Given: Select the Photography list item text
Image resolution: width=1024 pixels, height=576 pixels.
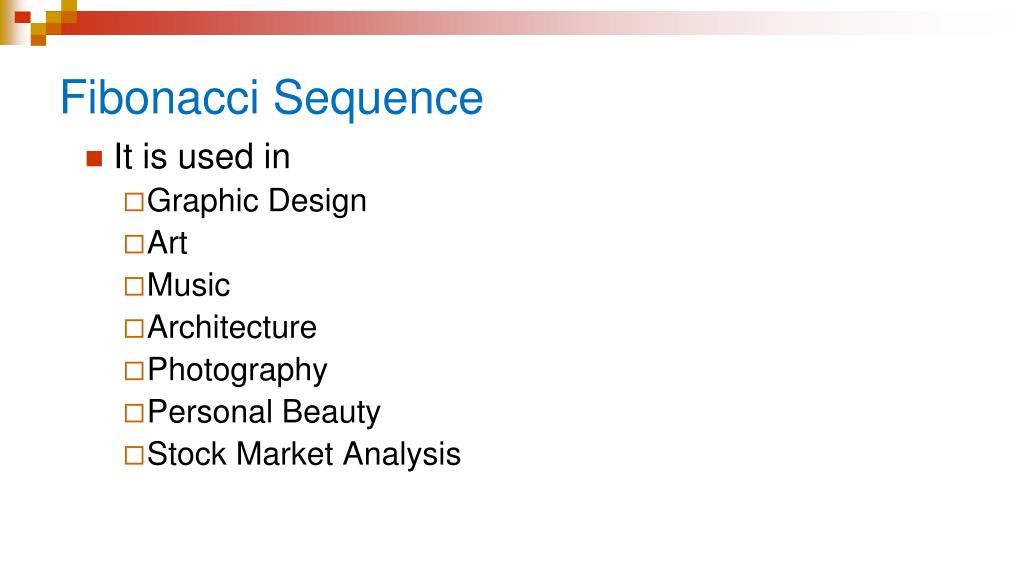Looking at the screenshot, I should tap(237, 371).
